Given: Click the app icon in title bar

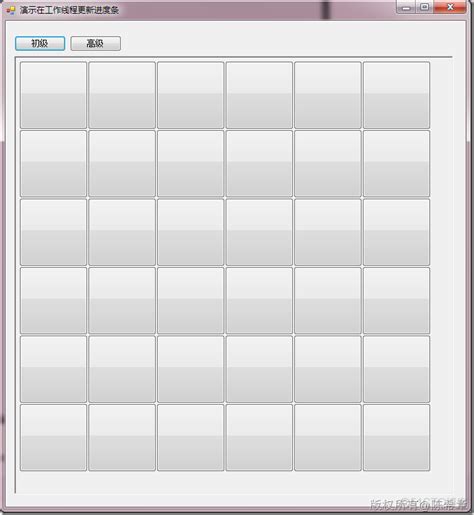Looking at the screenshot, I should [x=11, y=10].
